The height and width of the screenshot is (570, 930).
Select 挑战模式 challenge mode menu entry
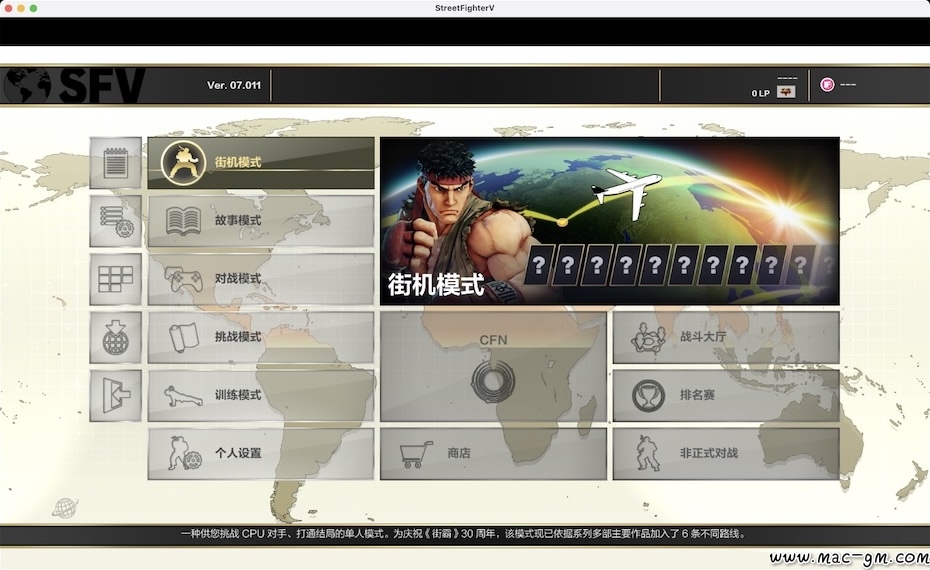[261, 337]
